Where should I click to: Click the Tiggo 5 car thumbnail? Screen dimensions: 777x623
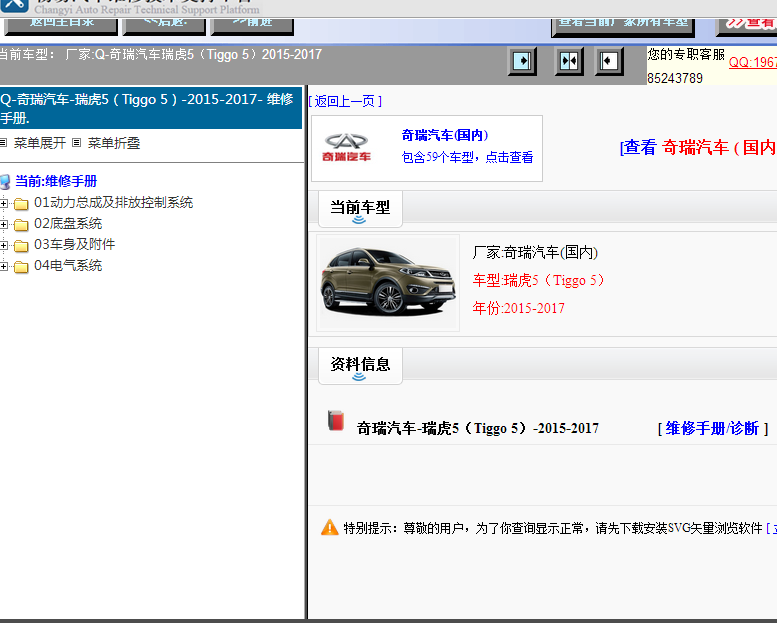click(x=388, y=283)
